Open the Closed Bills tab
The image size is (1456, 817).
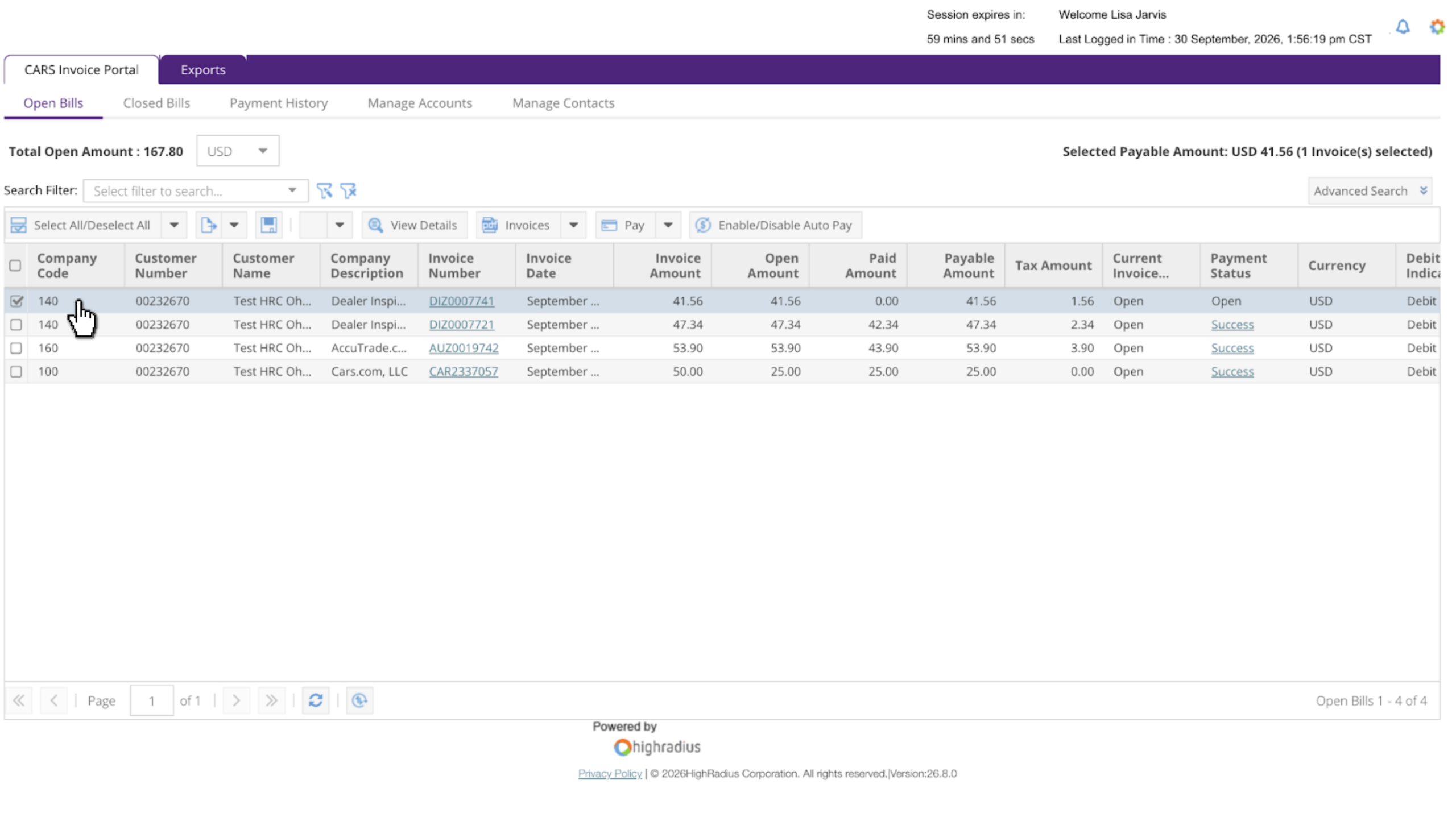[156, 103]
